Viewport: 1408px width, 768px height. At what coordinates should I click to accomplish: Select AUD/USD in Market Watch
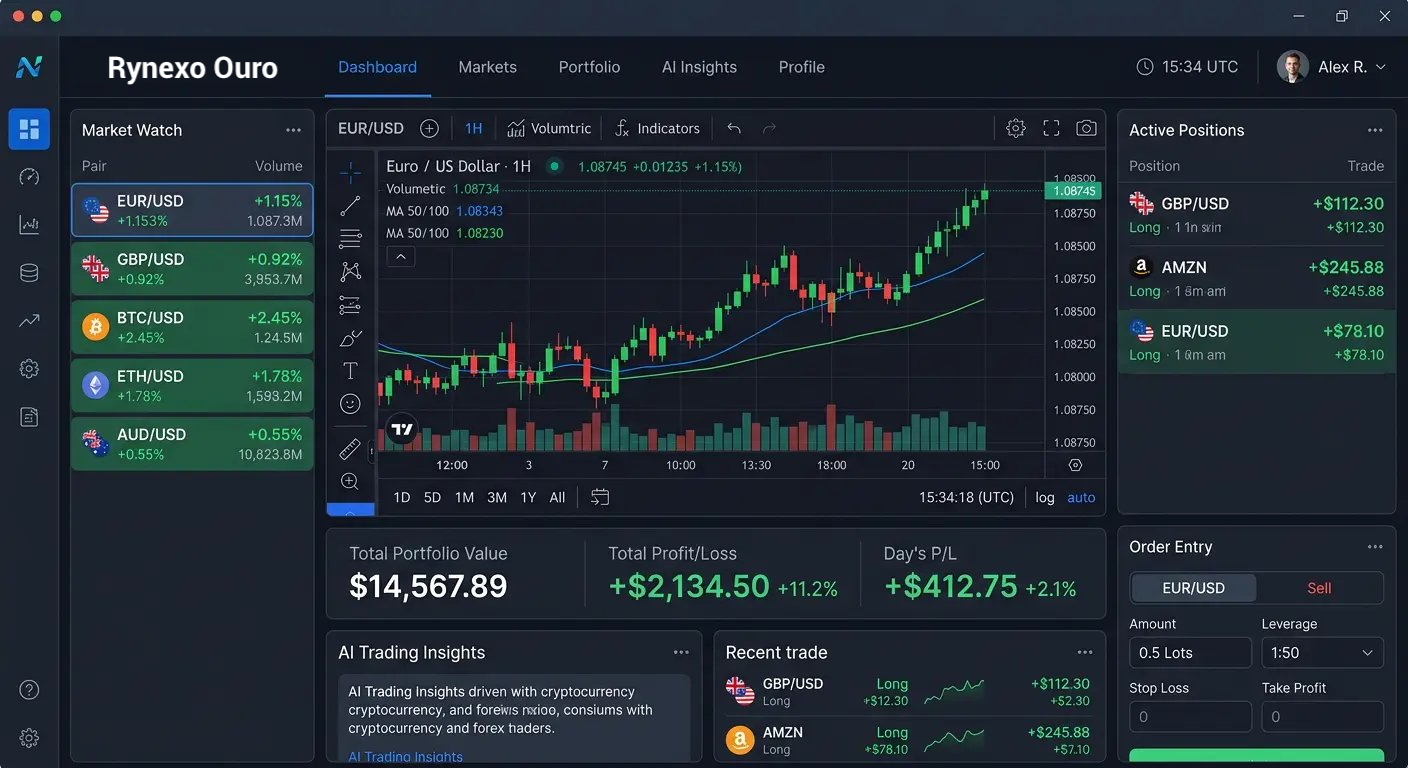tap(192, 444)
